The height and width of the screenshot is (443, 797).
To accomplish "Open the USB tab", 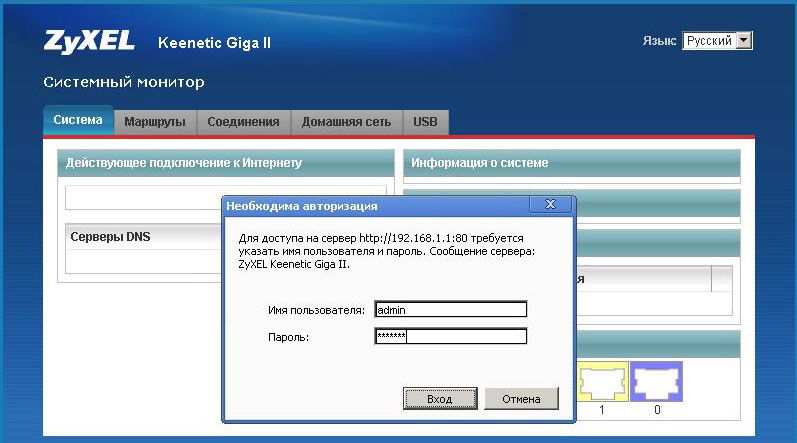I will (425, 122).
